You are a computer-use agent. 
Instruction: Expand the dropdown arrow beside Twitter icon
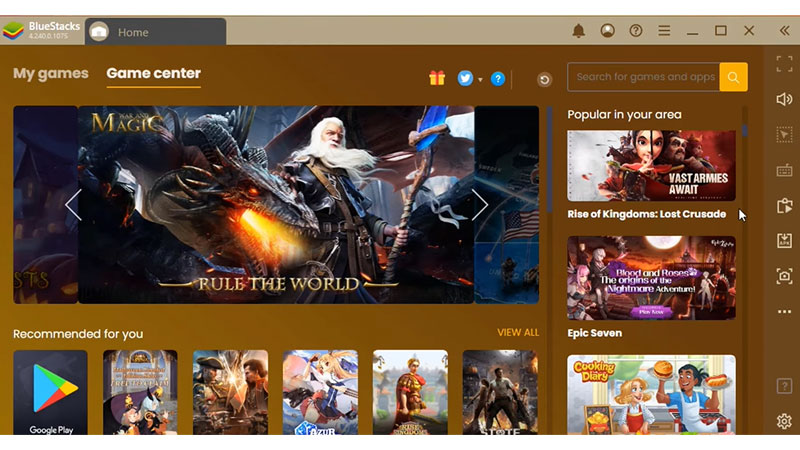point(480,80)
